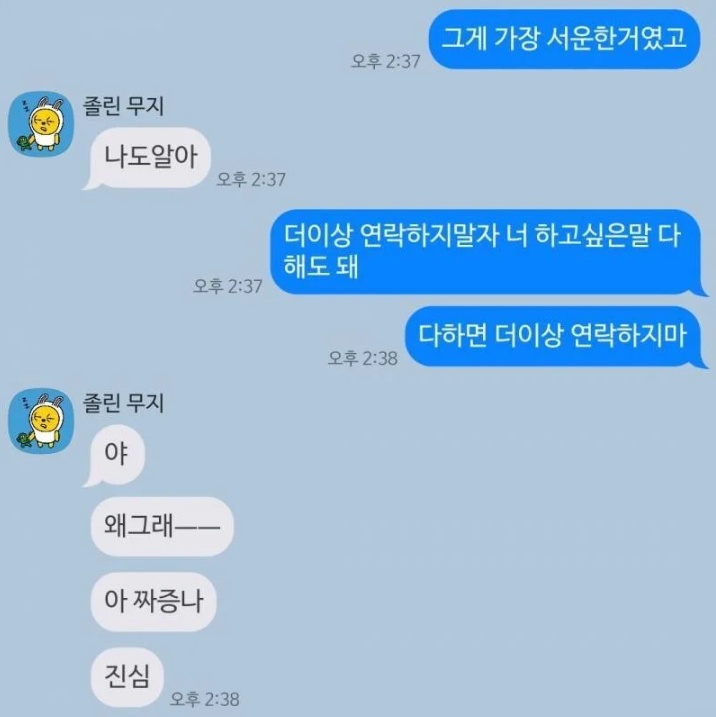Tap the white bubble 아 짜증나
The image size is (716, 717).
pos(154,602)
